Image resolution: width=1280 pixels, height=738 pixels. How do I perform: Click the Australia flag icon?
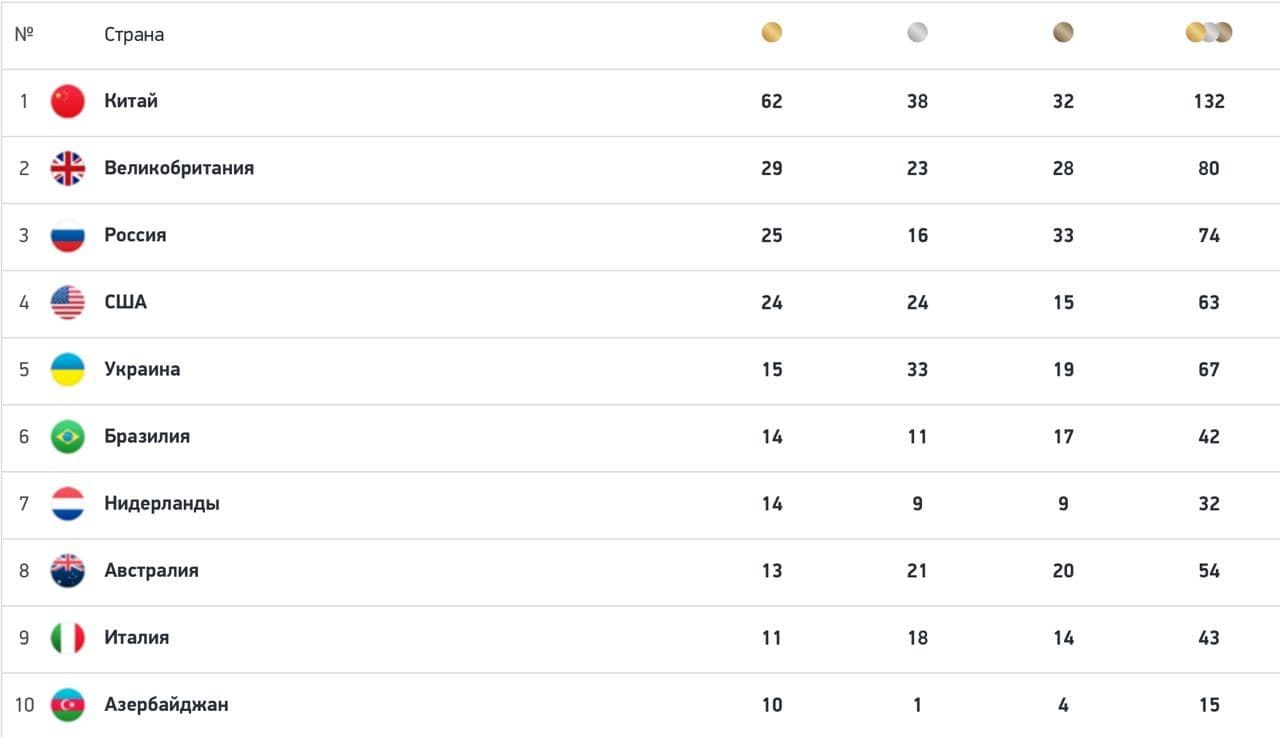click(x=68, y=570)
